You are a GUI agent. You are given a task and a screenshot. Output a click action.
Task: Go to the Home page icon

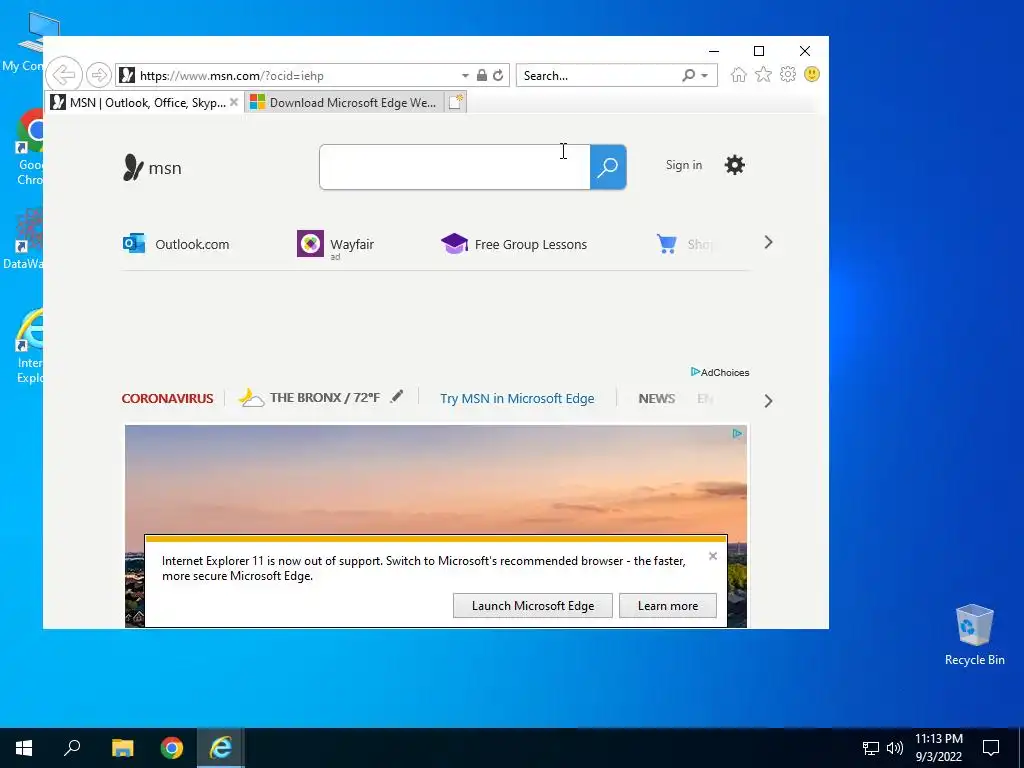(x=739, y=74)
